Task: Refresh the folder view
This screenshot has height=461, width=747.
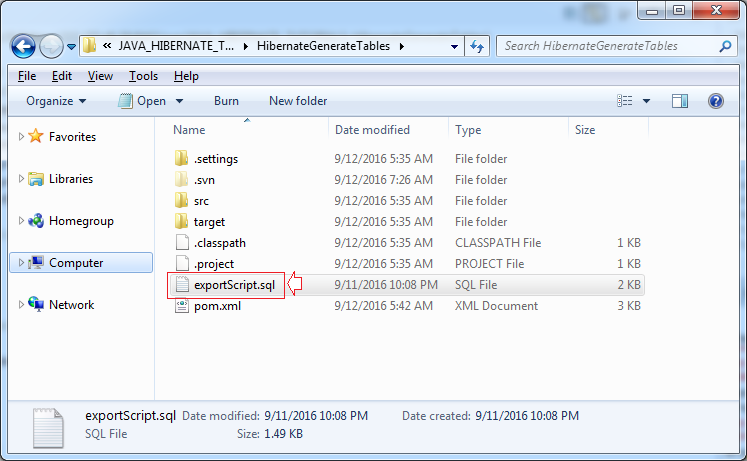Action: (x=477, y=46)
